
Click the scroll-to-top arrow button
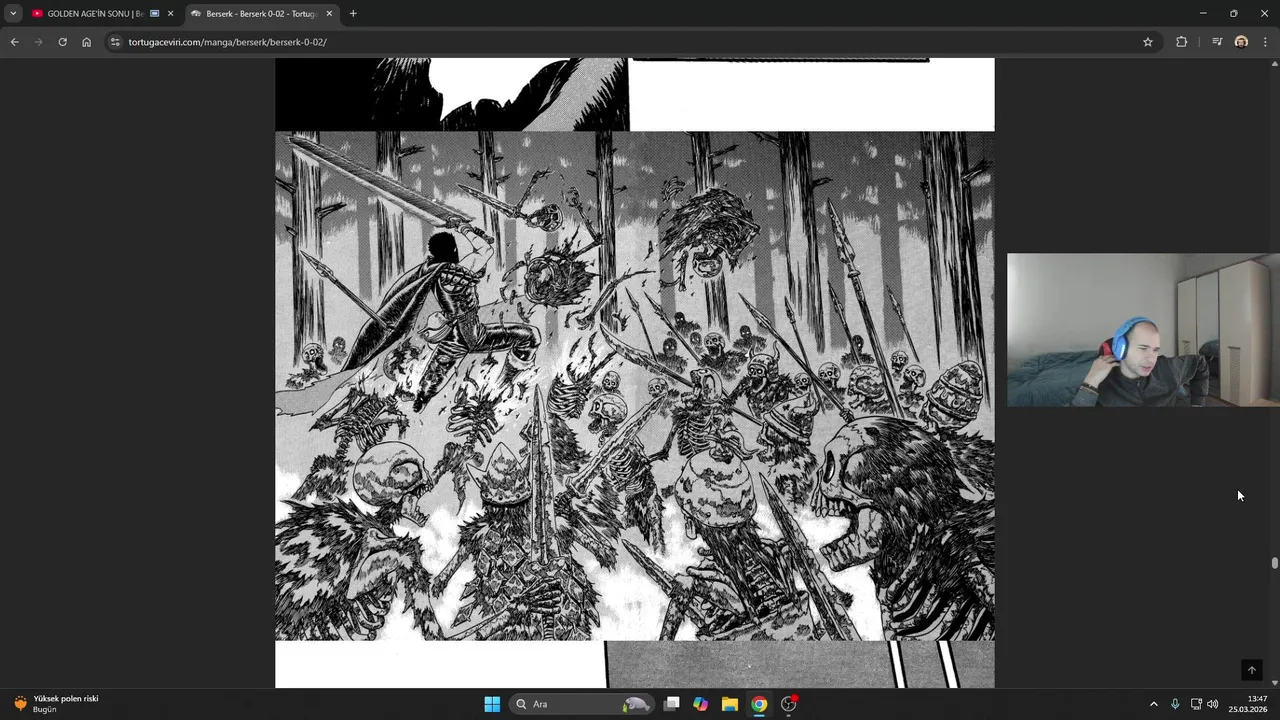pos(1251,670)
